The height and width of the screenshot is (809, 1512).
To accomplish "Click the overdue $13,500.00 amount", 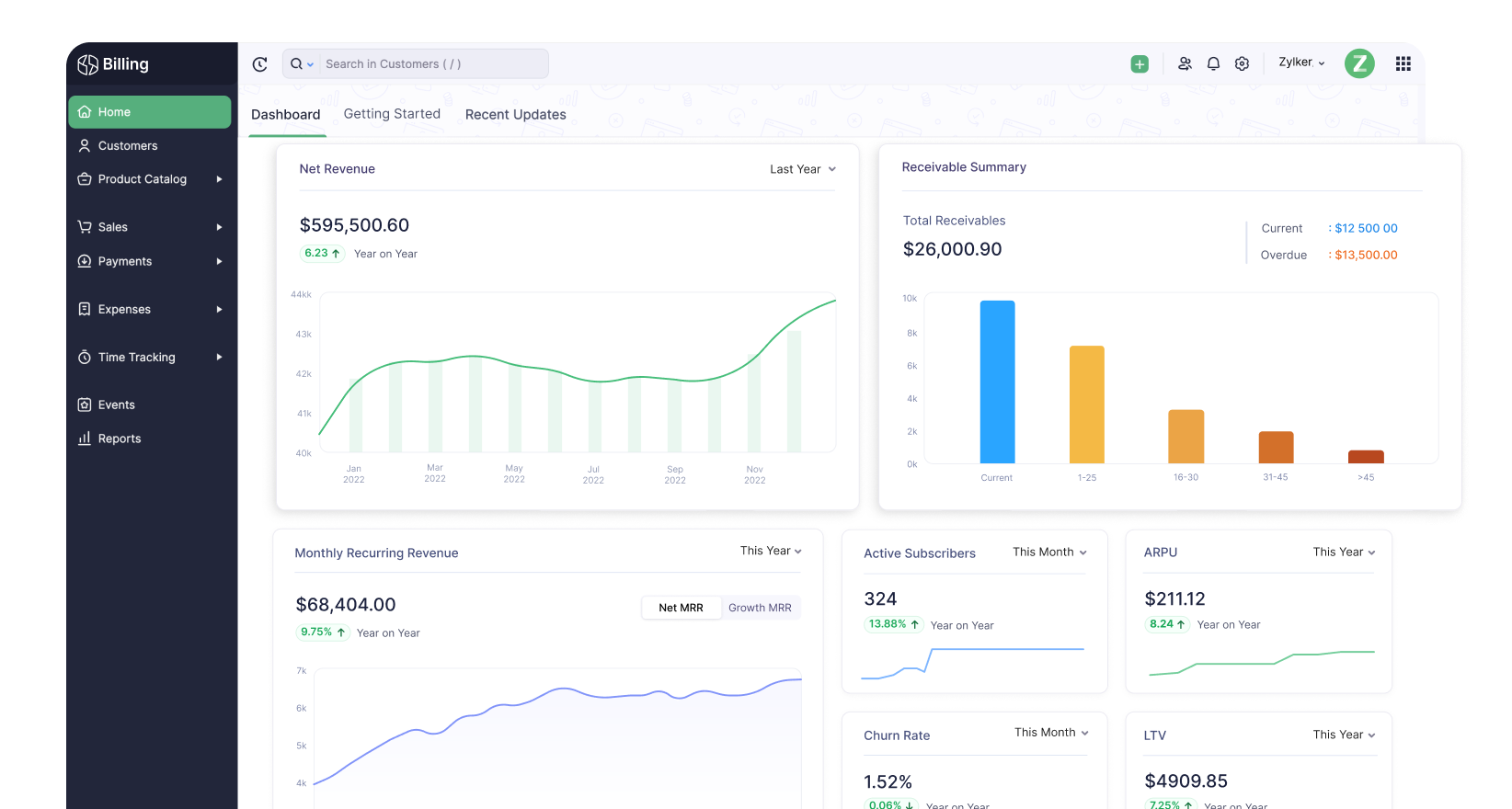I will click(x=1366, y=256).
